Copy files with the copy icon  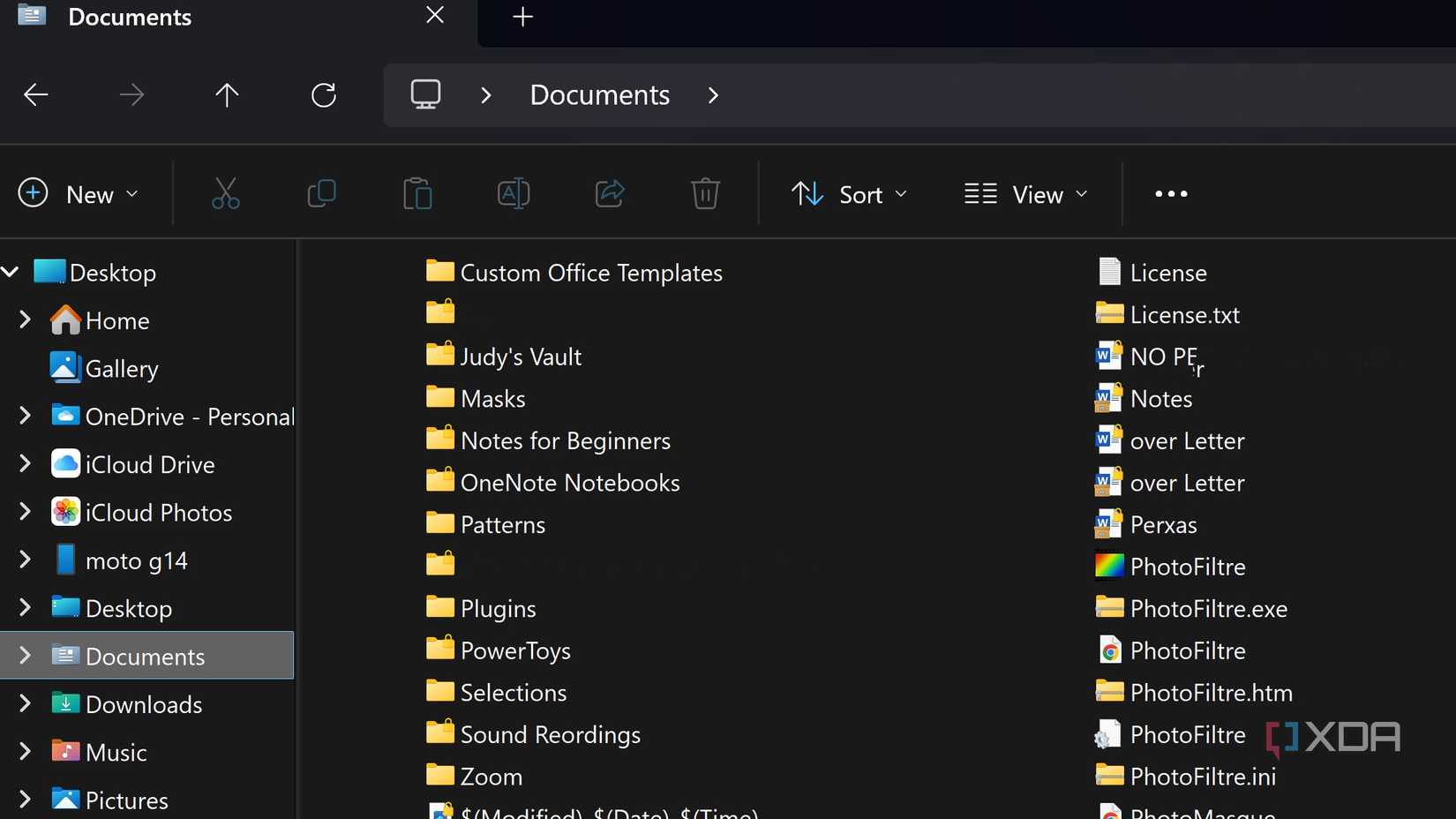click(321, 193)
